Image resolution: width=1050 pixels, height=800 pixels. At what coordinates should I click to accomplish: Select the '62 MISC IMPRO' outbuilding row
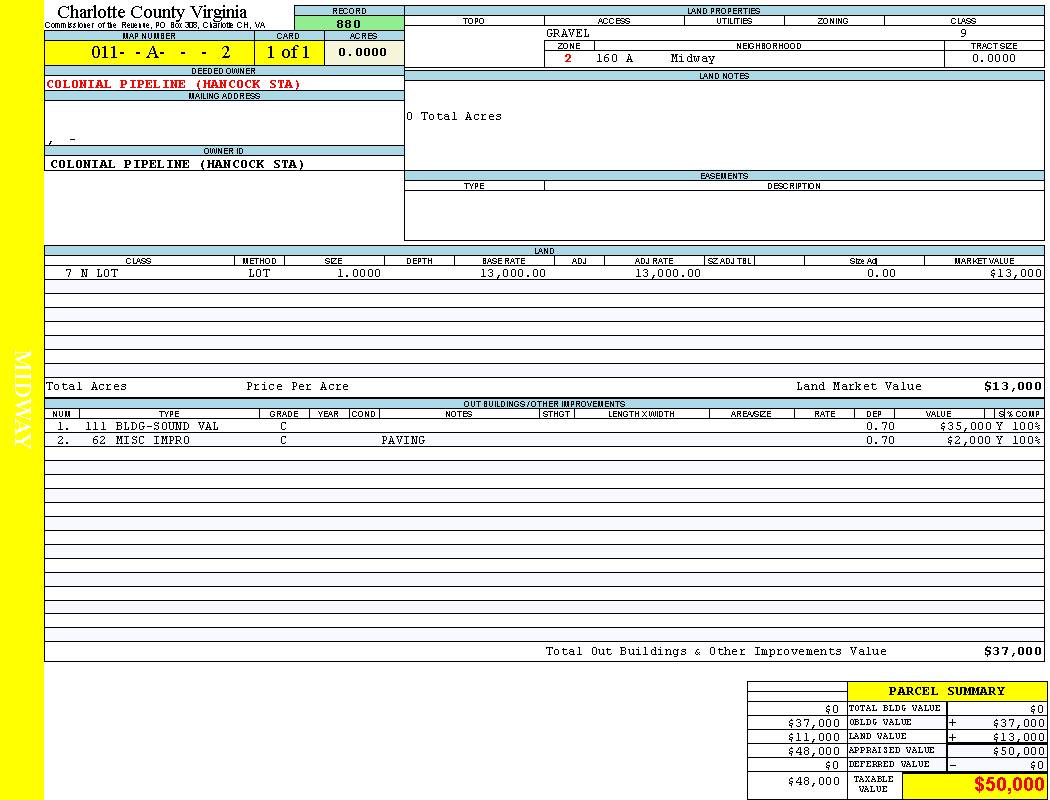click(140, 440)
